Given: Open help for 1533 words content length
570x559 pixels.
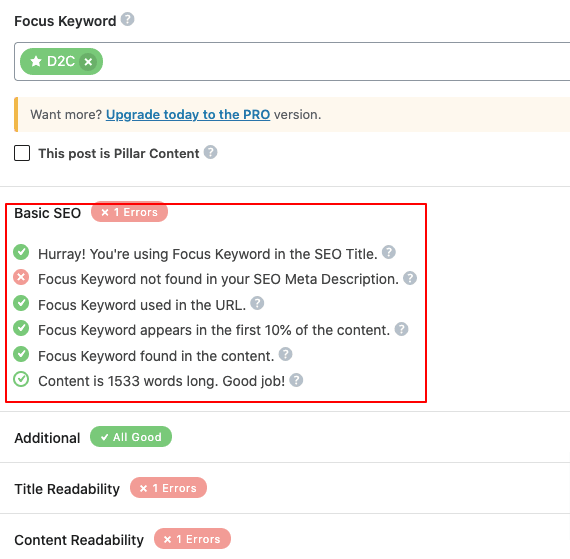Looking at the screenshot, I should 296,380.
